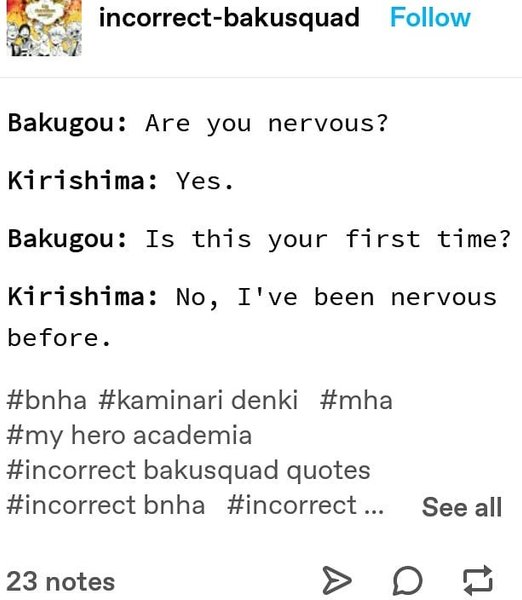Reblog the post using the arrows icon
Viewport: 522px width, 600px height.
(478, 581)
